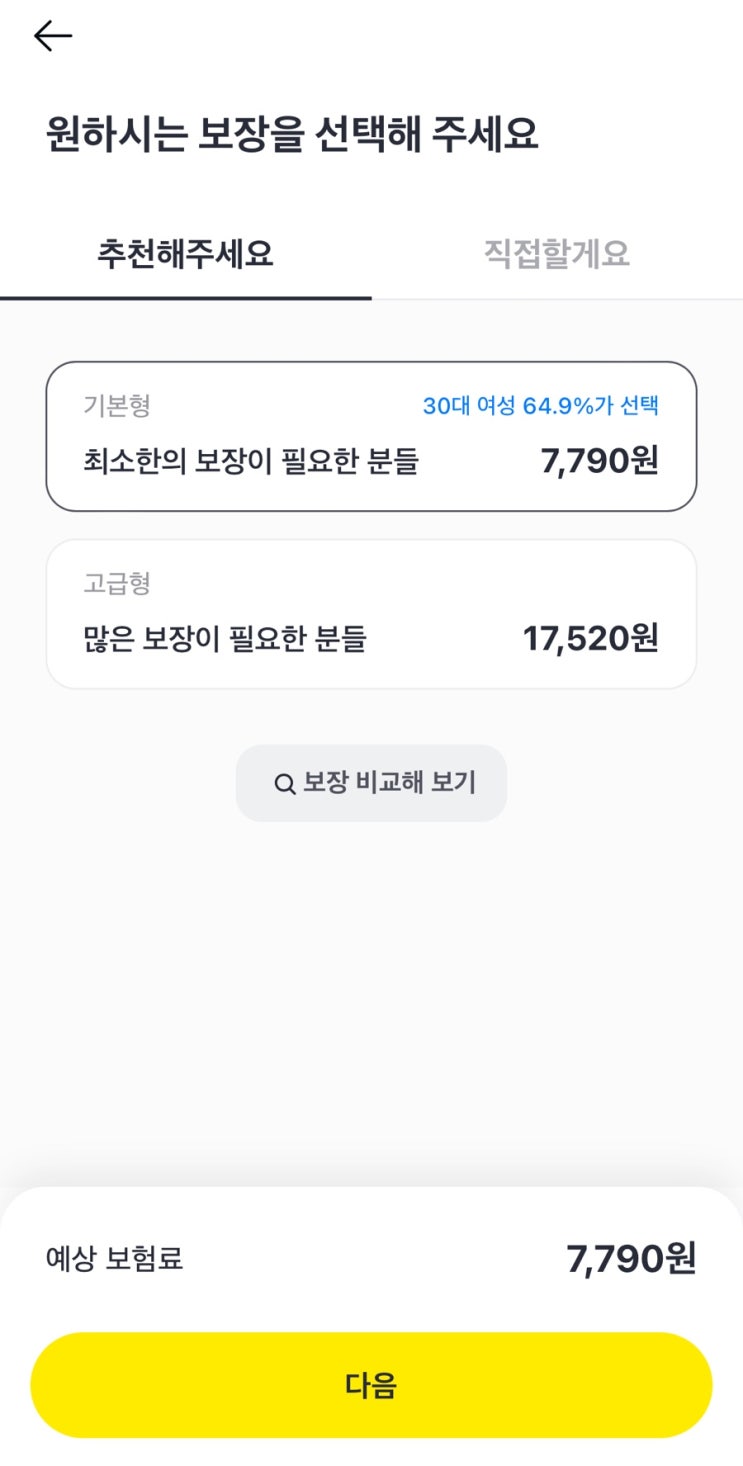Click the 기본형 title text

(x=117, y=406)
